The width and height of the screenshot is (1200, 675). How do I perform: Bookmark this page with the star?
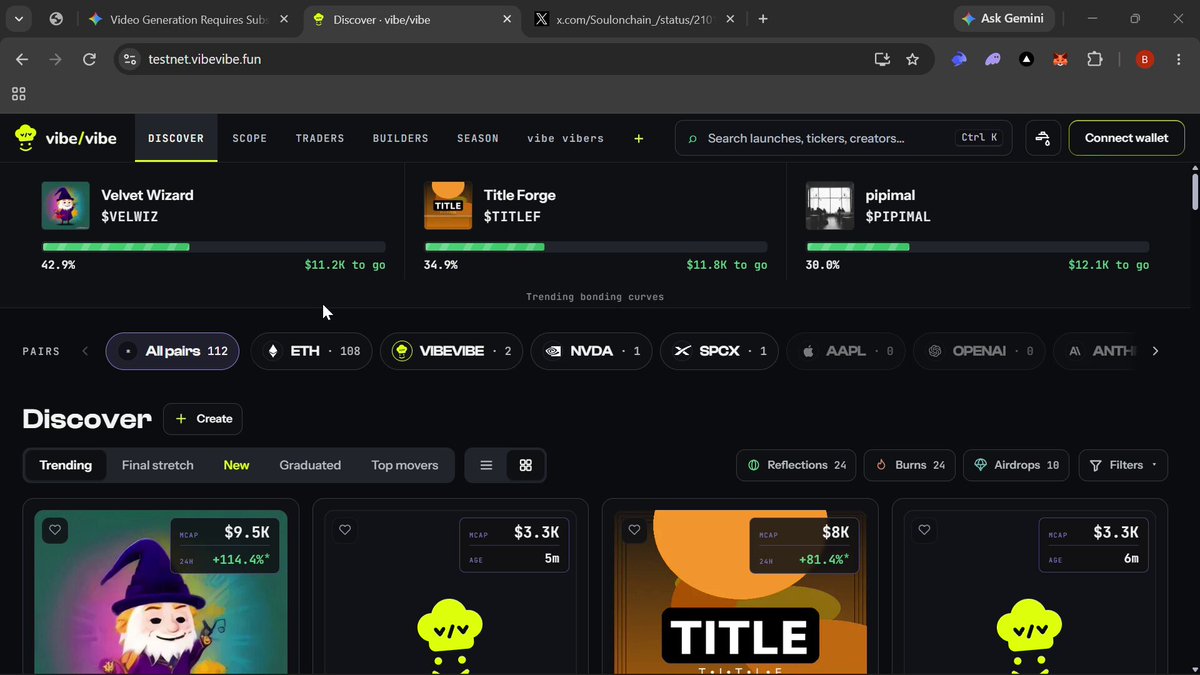tap(912, 59)
